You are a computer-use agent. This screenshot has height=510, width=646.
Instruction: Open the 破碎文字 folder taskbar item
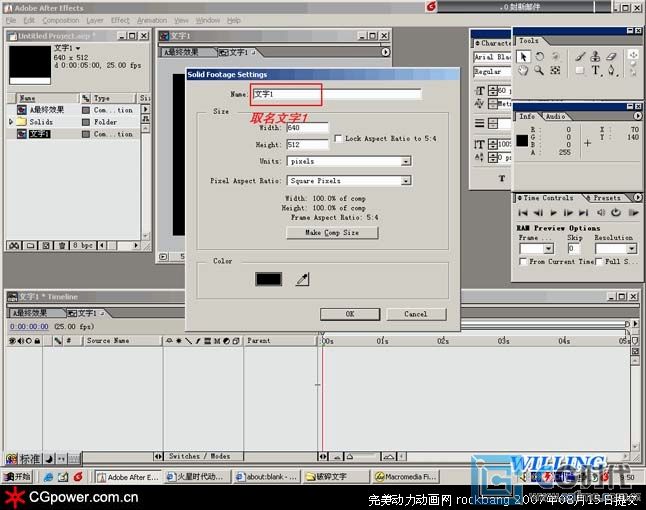pos(336,477)
